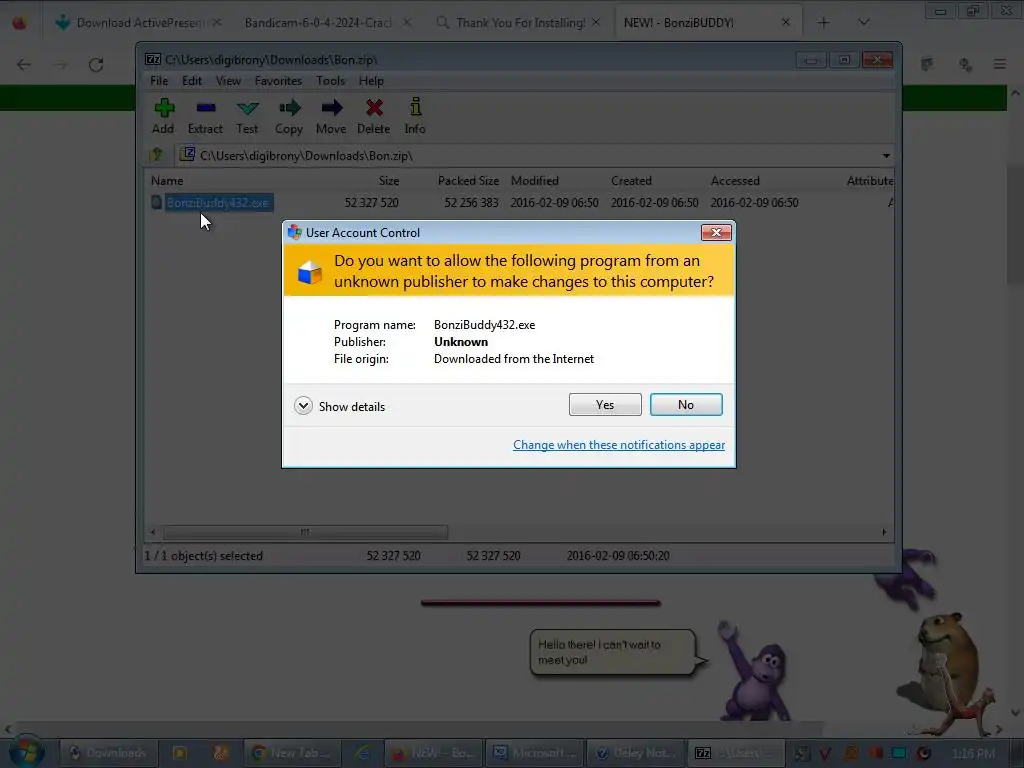Click the 7-Zip horizontal scrollbar thumb
This screenshot has height=768, width=1024.
tap(305, 532)
